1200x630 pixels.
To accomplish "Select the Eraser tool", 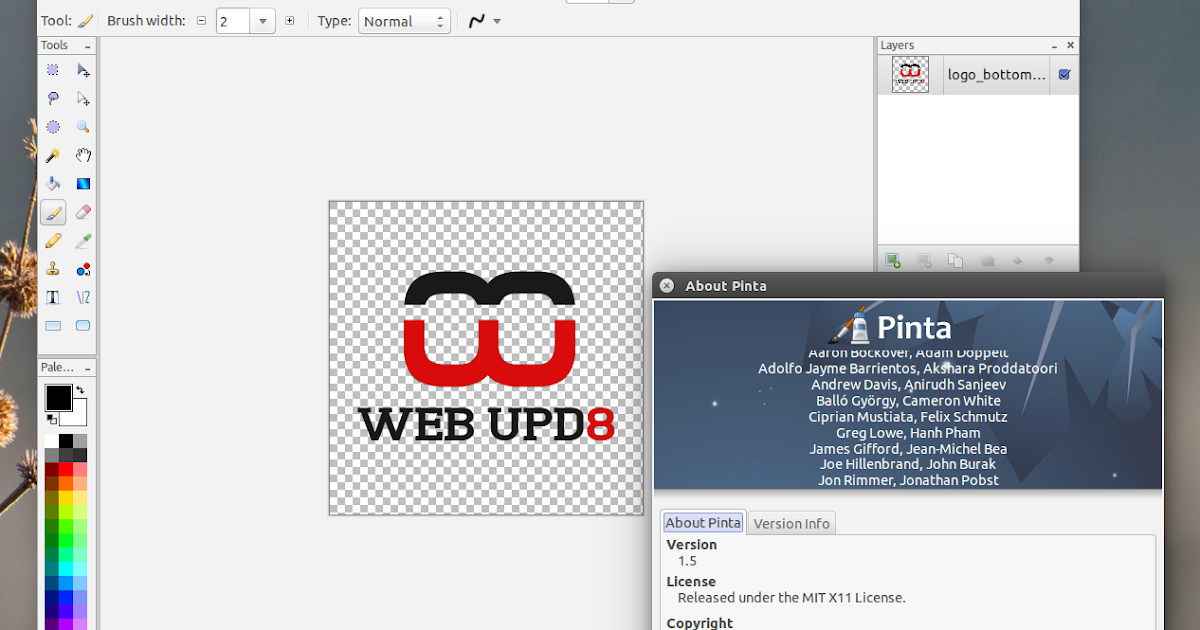I will coord(83,212).
